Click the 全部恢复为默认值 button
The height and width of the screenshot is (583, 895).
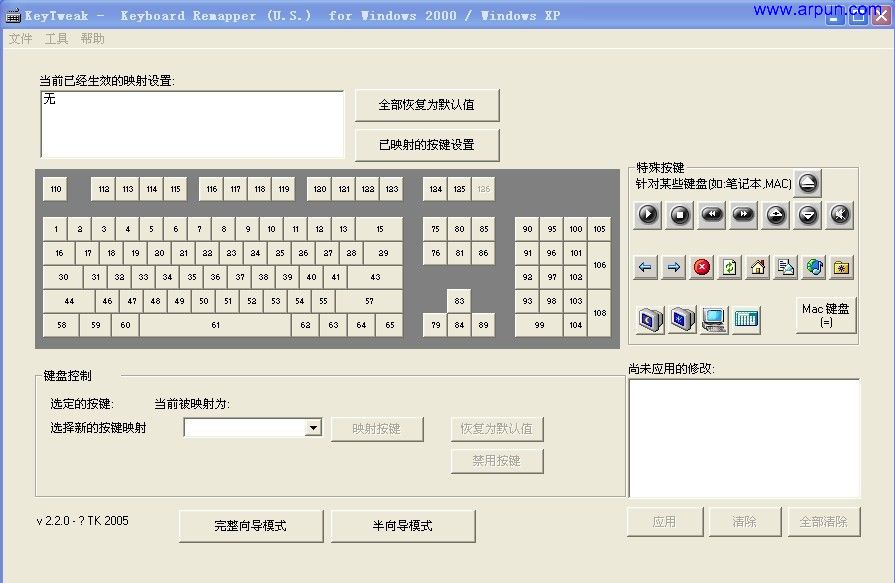click(427, 104)
